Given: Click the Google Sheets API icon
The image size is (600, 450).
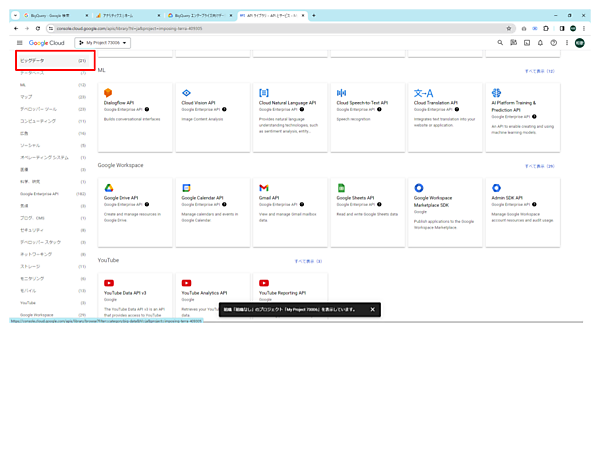Looking at the screenshot, I should coord(341,188).
